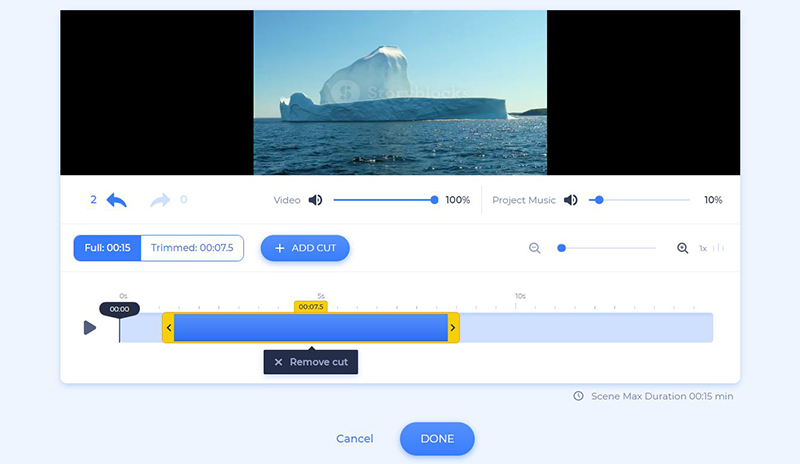The width and height of the screenshot is (800, 464).
Task: Click the clock icon beside Scene Max Duration
Action: click(578, 396)
